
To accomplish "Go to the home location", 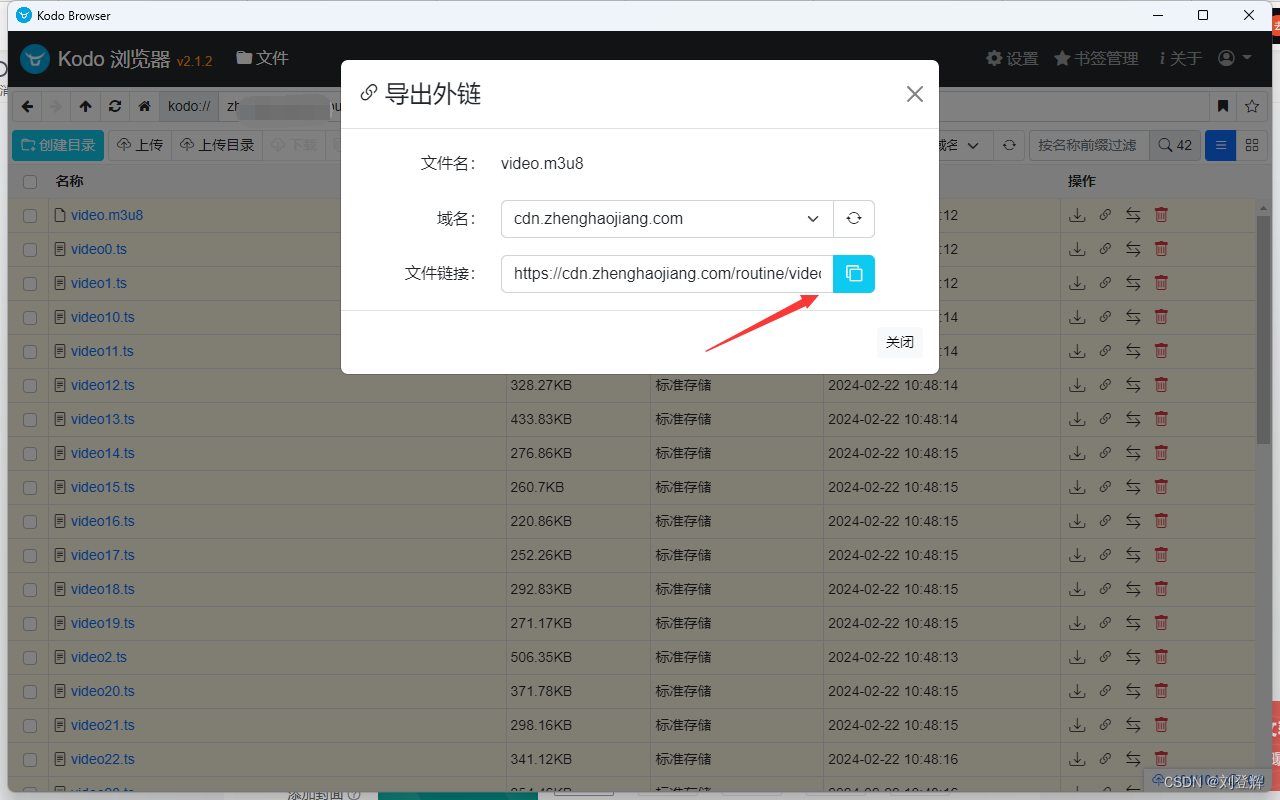I will [144, 106].
